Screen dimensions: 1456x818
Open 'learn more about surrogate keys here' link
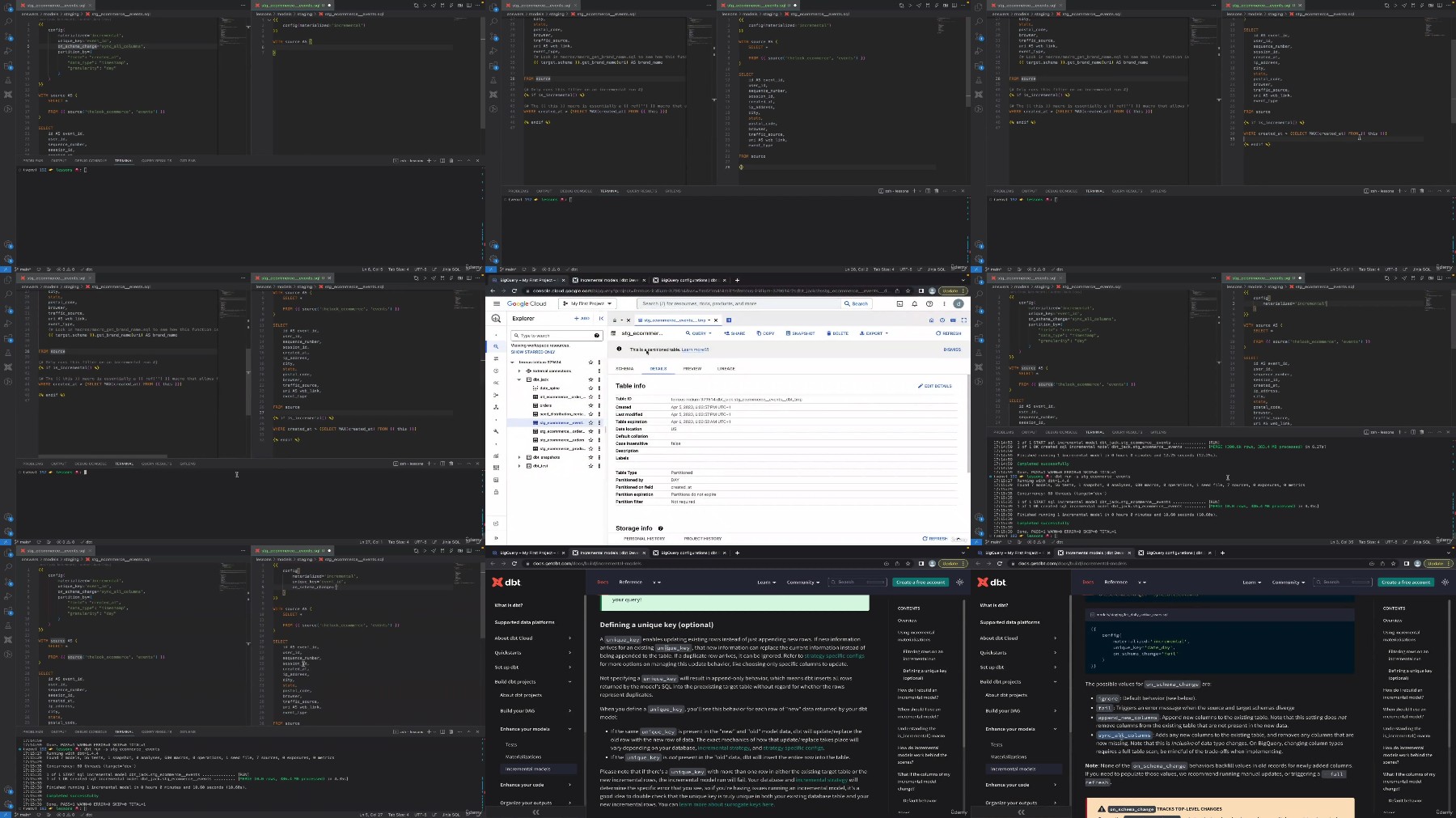tap(726, 804)
